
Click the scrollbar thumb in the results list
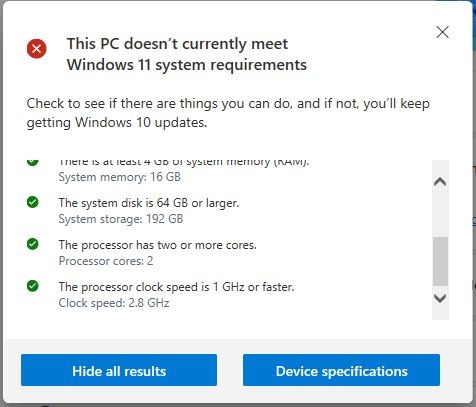[440, 261]
